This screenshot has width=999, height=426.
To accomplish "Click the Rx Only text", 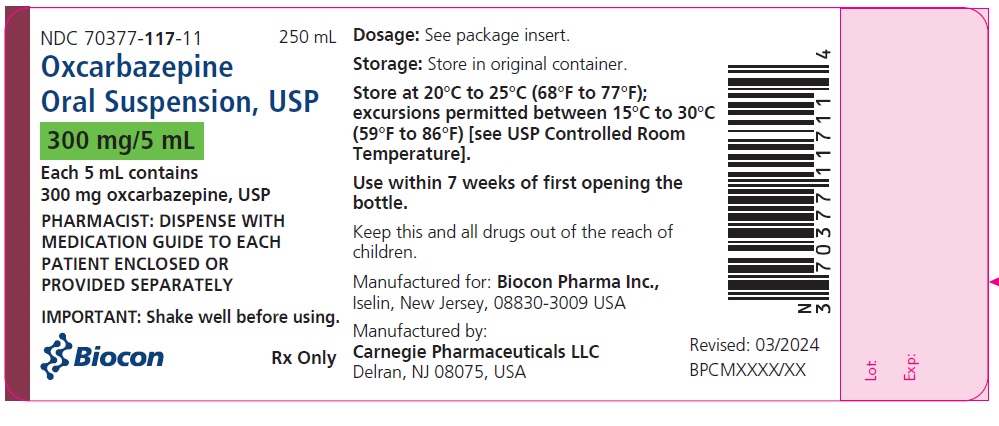I will (304, 358).
